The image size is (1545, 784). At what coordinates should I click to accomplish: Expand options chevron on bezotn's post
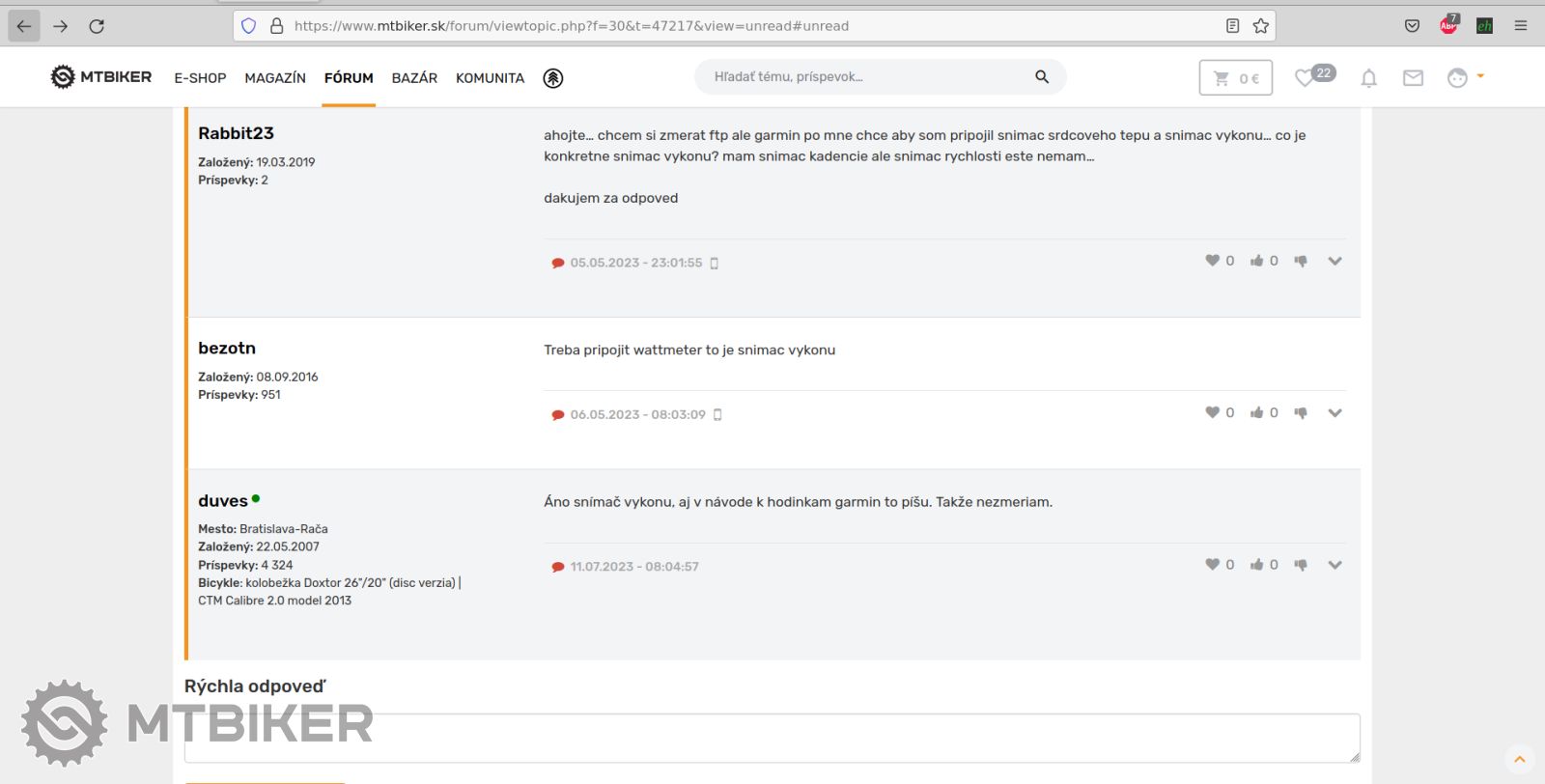1334,413
